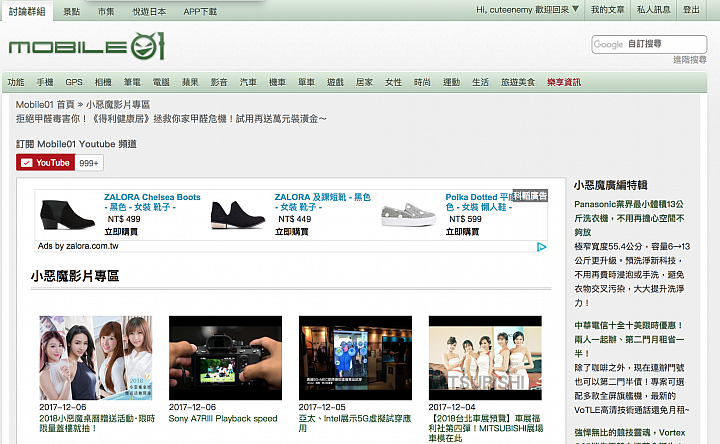Click the 999+ subscriber count badge
This screenshot has width=720, height=444.
[89, 163]
